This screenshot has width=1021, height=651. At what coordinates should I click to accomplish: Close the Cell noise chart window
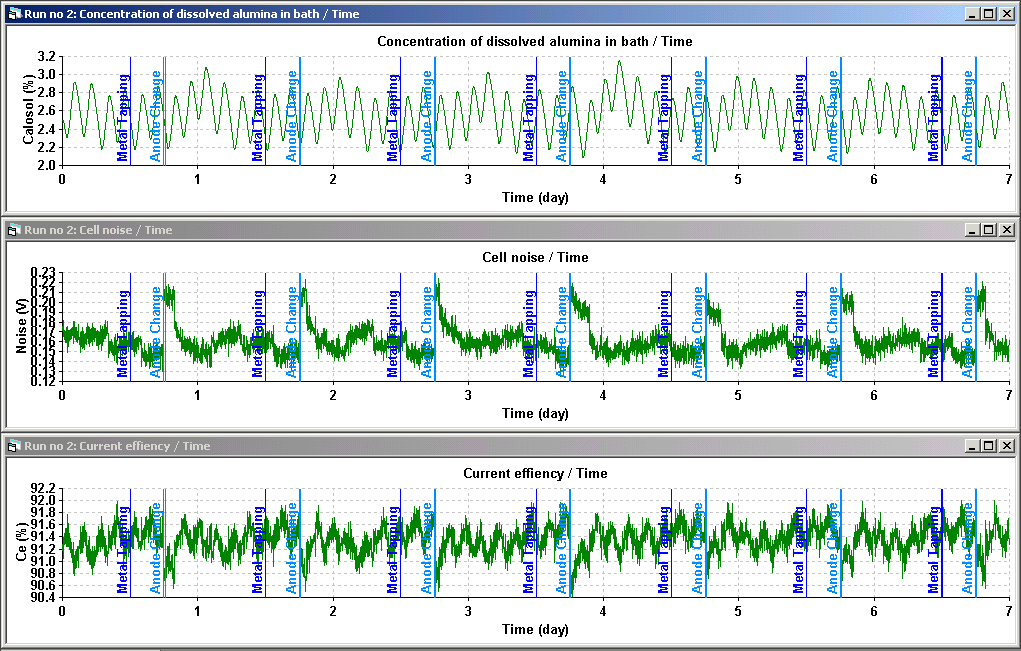click(1007, 230)
